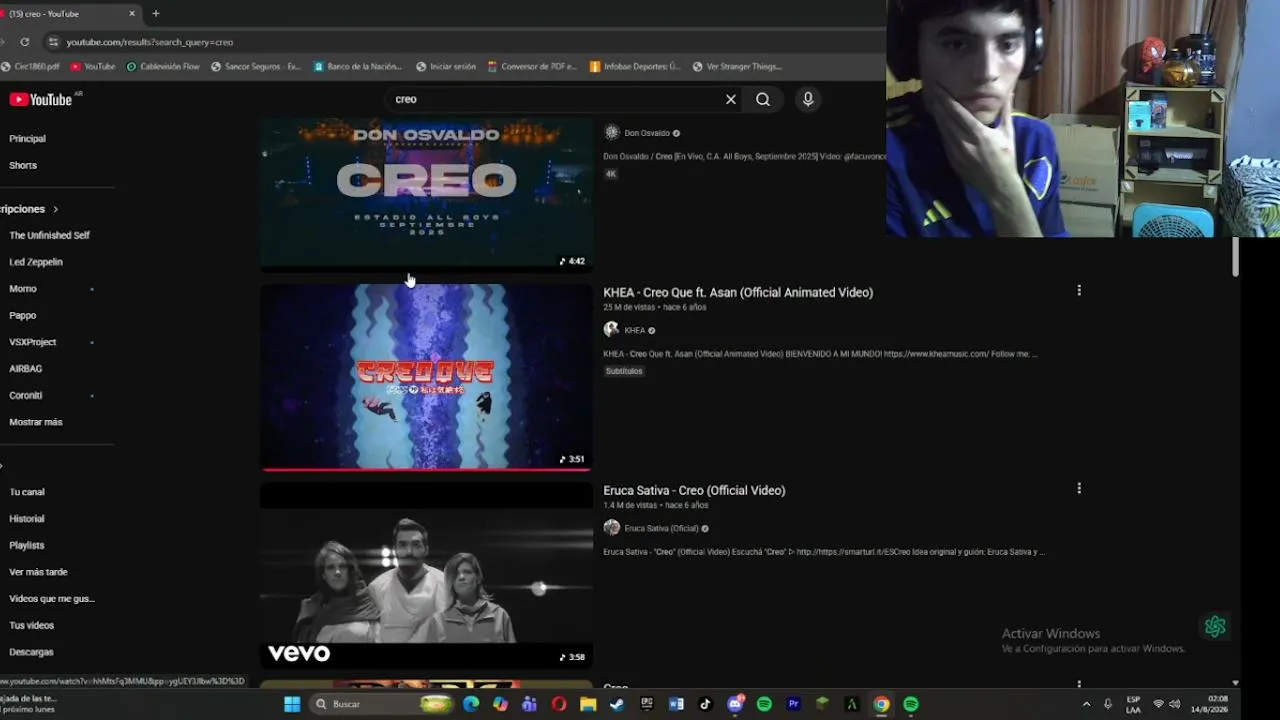Open Playlists in the sidebar

click(x=27, y=545)
